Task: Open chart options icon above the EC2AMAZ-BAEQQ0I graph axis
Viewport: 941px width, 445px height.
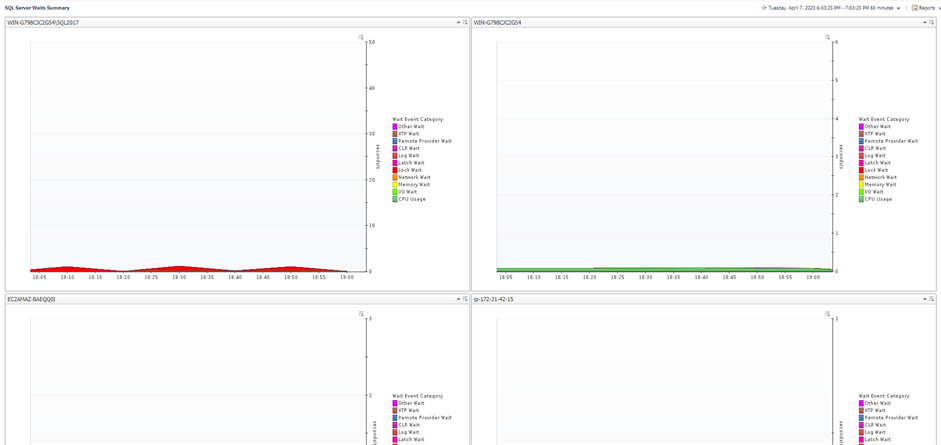Action: tap(361, 314)
